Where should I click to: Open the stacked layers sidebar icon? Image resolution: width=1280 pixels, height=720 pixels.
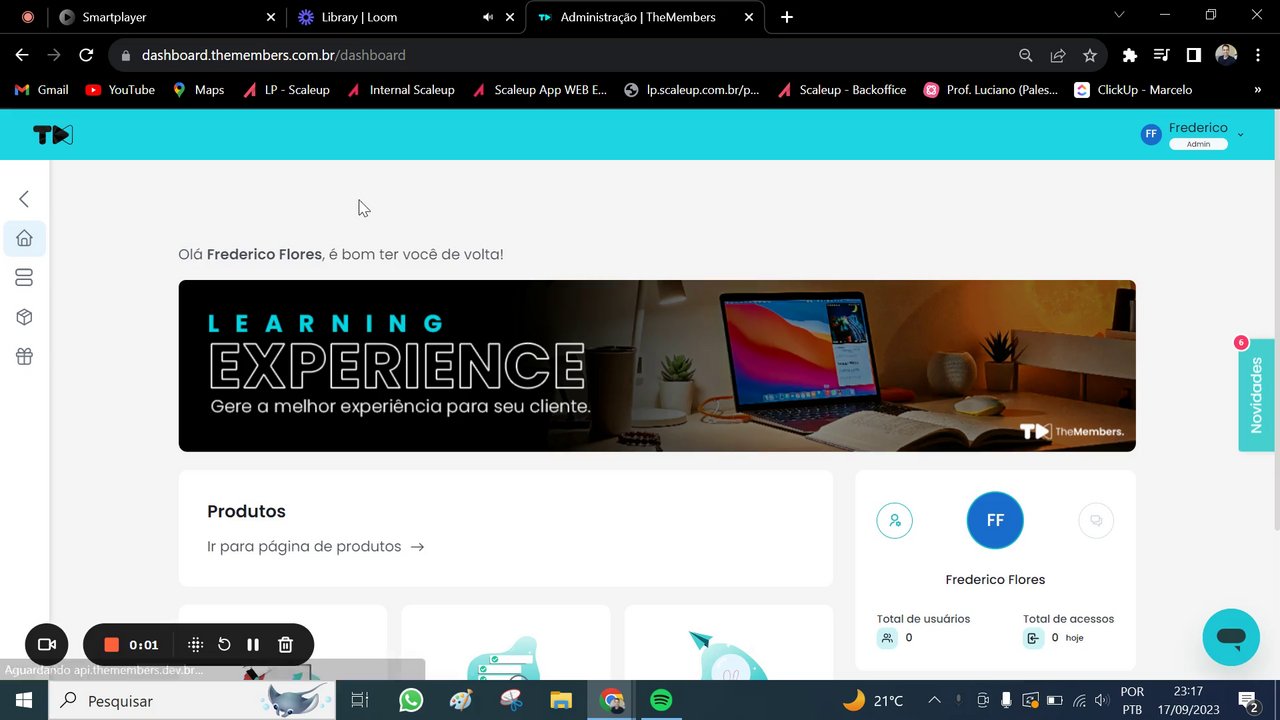coord(24,277)
